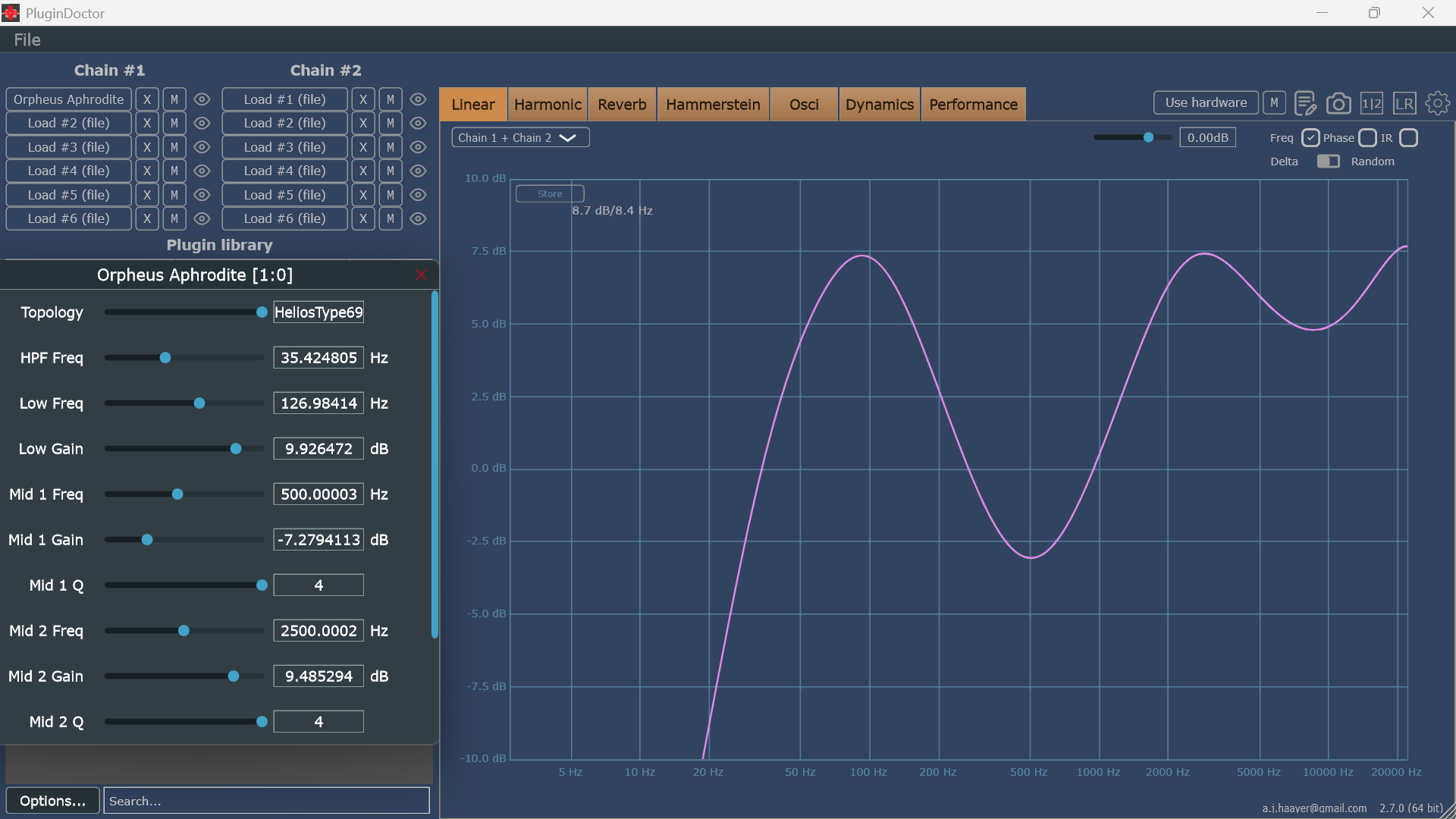The image size is (1456, 819).
Task: Click the M button next to Use hardware
Action: pyautogui.click(x=1274, y=102)
